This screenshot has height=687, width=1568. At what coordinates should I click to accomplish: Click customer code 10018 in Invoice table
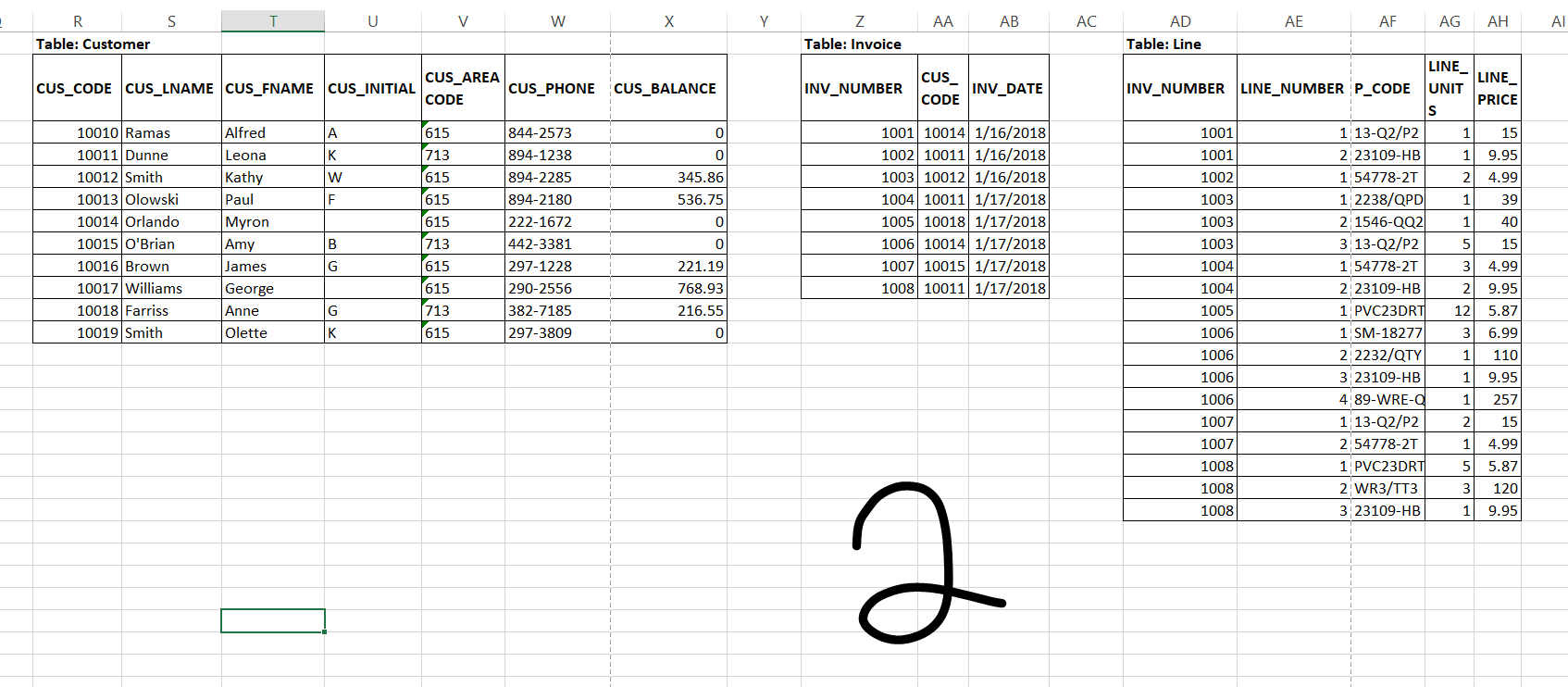click(943, 221)
